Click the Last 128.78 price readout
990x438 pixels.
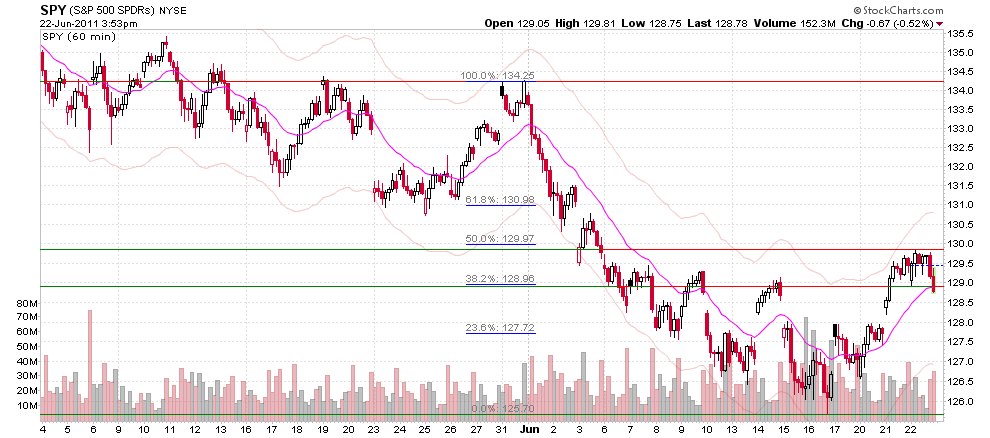[717, 23]
